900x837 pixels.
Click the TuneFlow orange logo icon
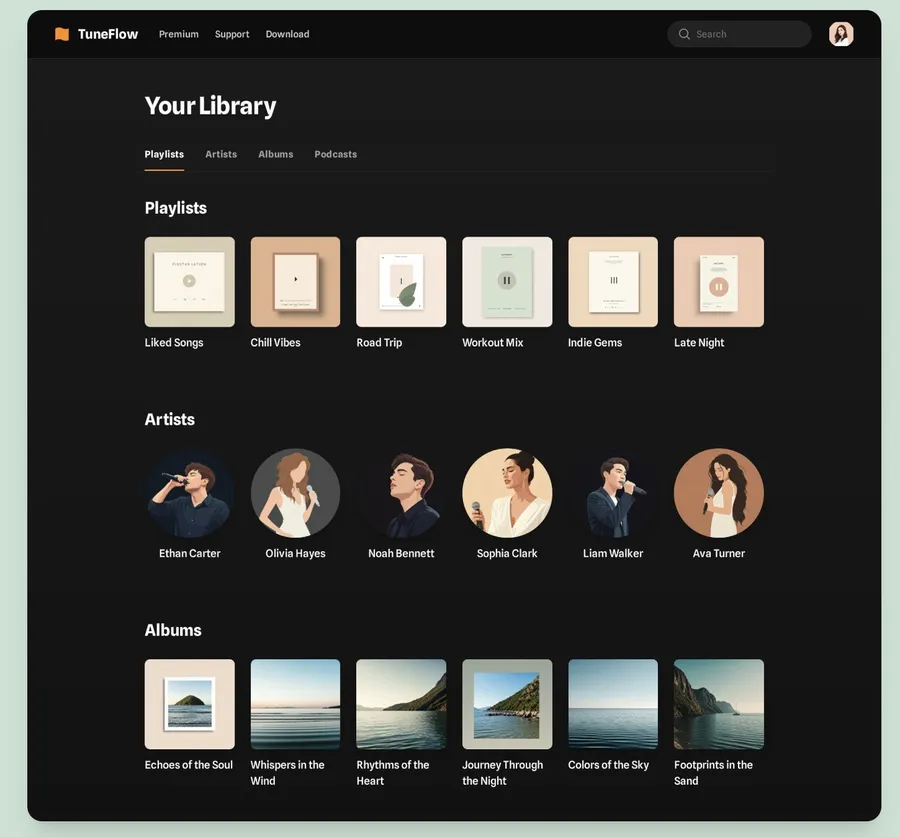coord(62,34)
